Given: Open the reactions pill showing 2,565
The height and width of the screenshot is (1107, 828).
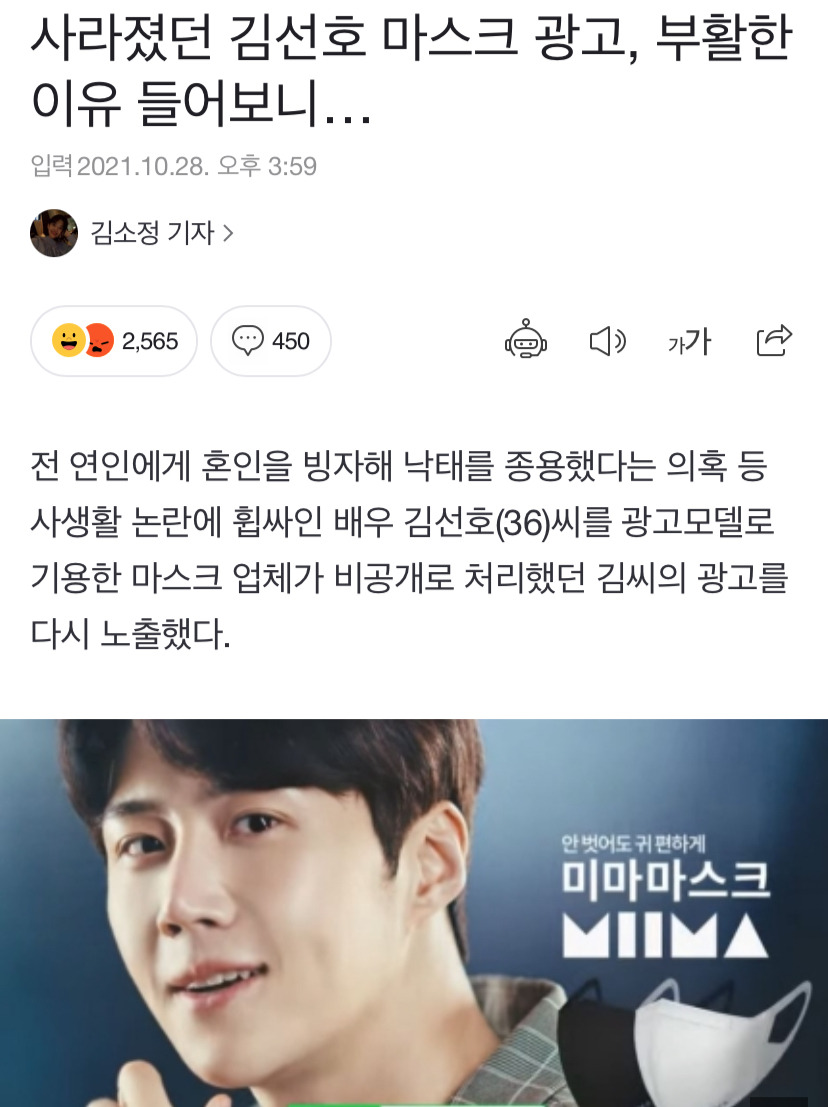Looking at the screenshot, I should point(114,341).
